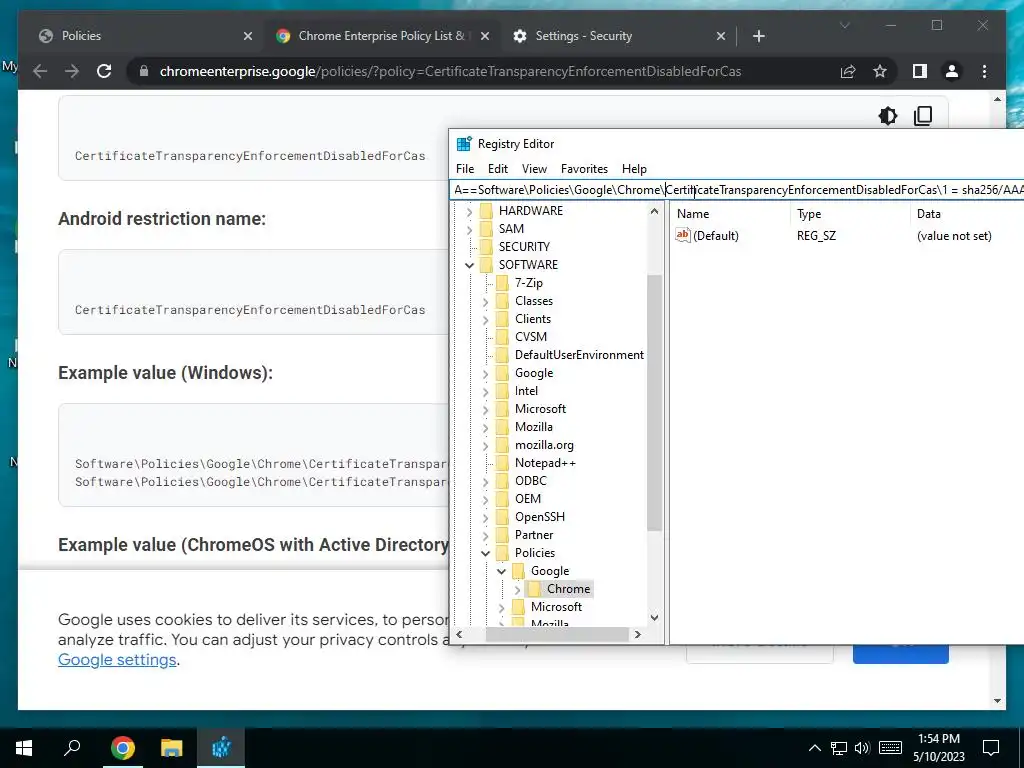Image resolution: width=1024 pixels, height=768 pixels.
Task: Select the Notepad++ registry key
Action: 545,463
